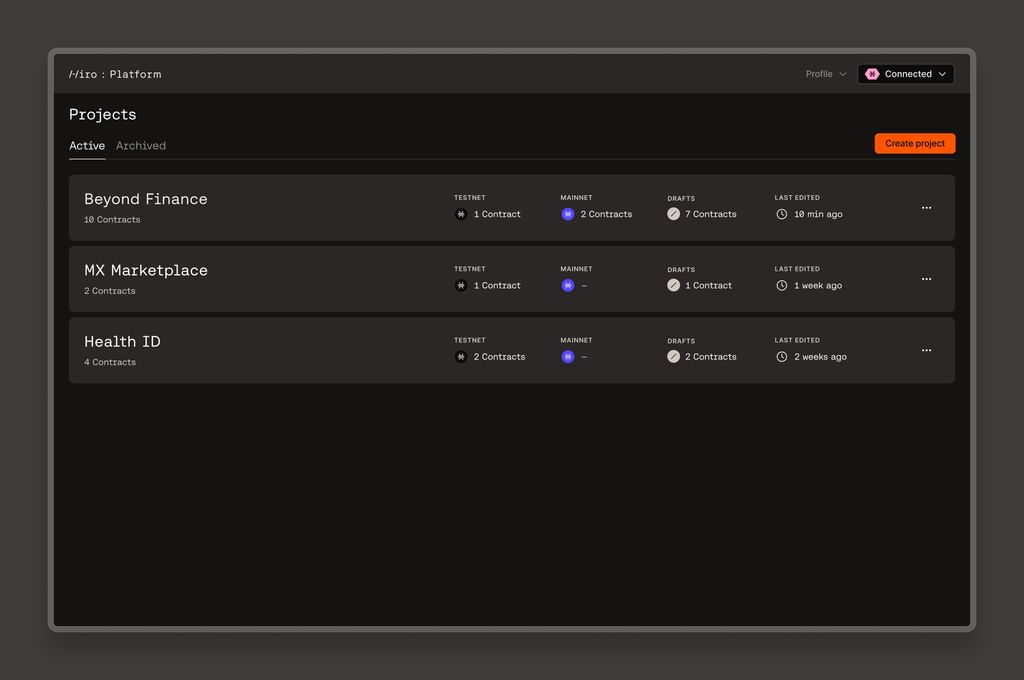Click the Create project button
The width and height of the screenshot is (1024, 680).
point(914,143)
